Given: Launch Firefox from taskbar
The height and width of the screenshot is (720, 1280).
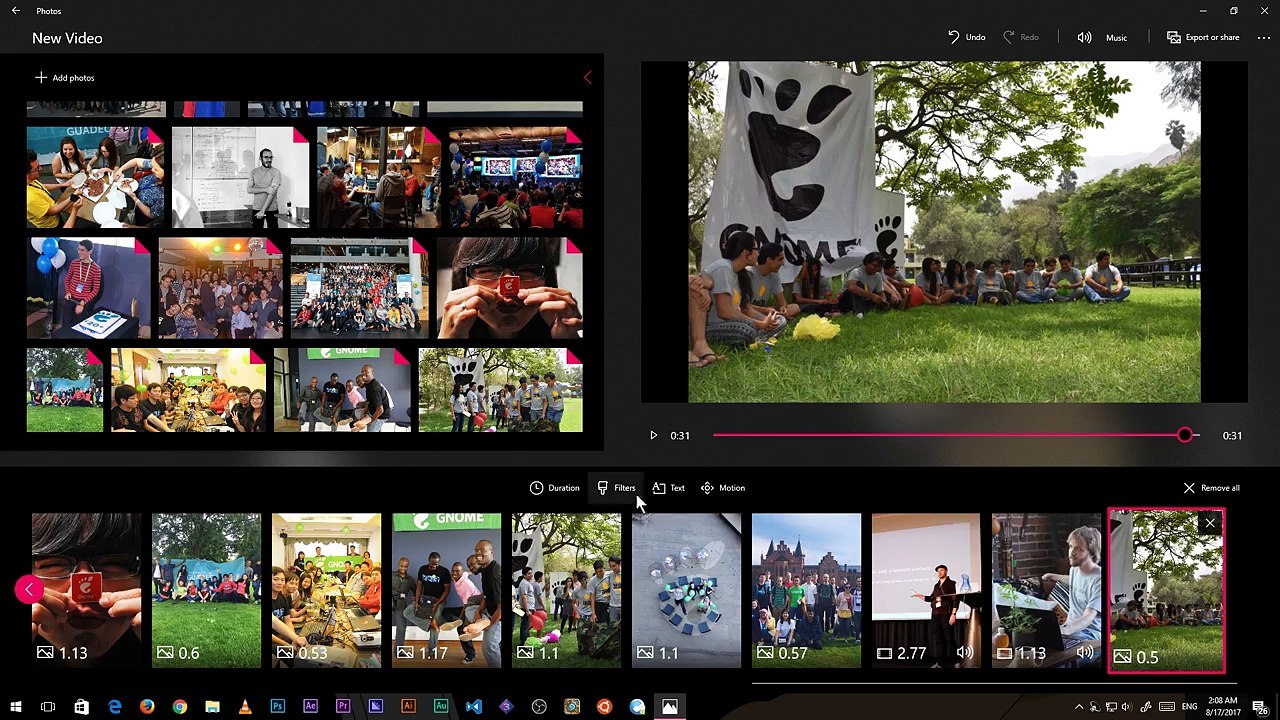Looking at the screenshot, I should click(x=147, y=707).
